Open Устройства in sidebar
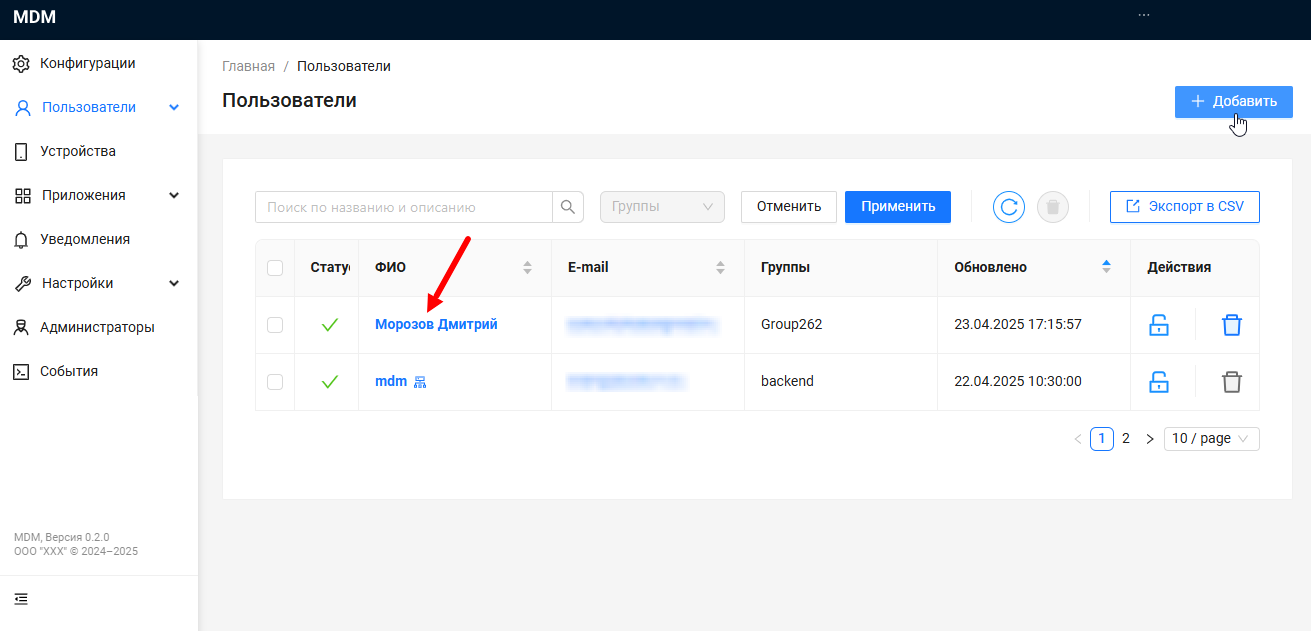Viewport: 1311px width, 631px height. pyautogui.click(x=77, y=151)
